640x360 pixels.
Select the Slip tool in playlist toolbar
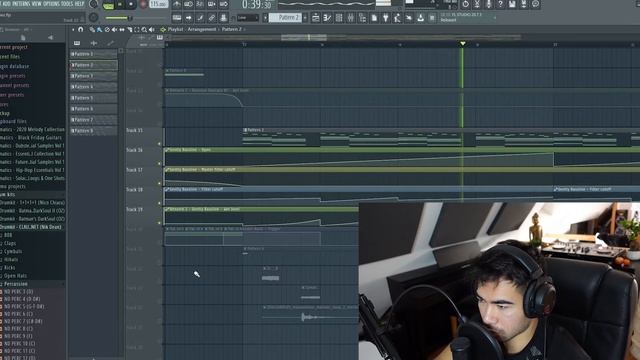122,29
